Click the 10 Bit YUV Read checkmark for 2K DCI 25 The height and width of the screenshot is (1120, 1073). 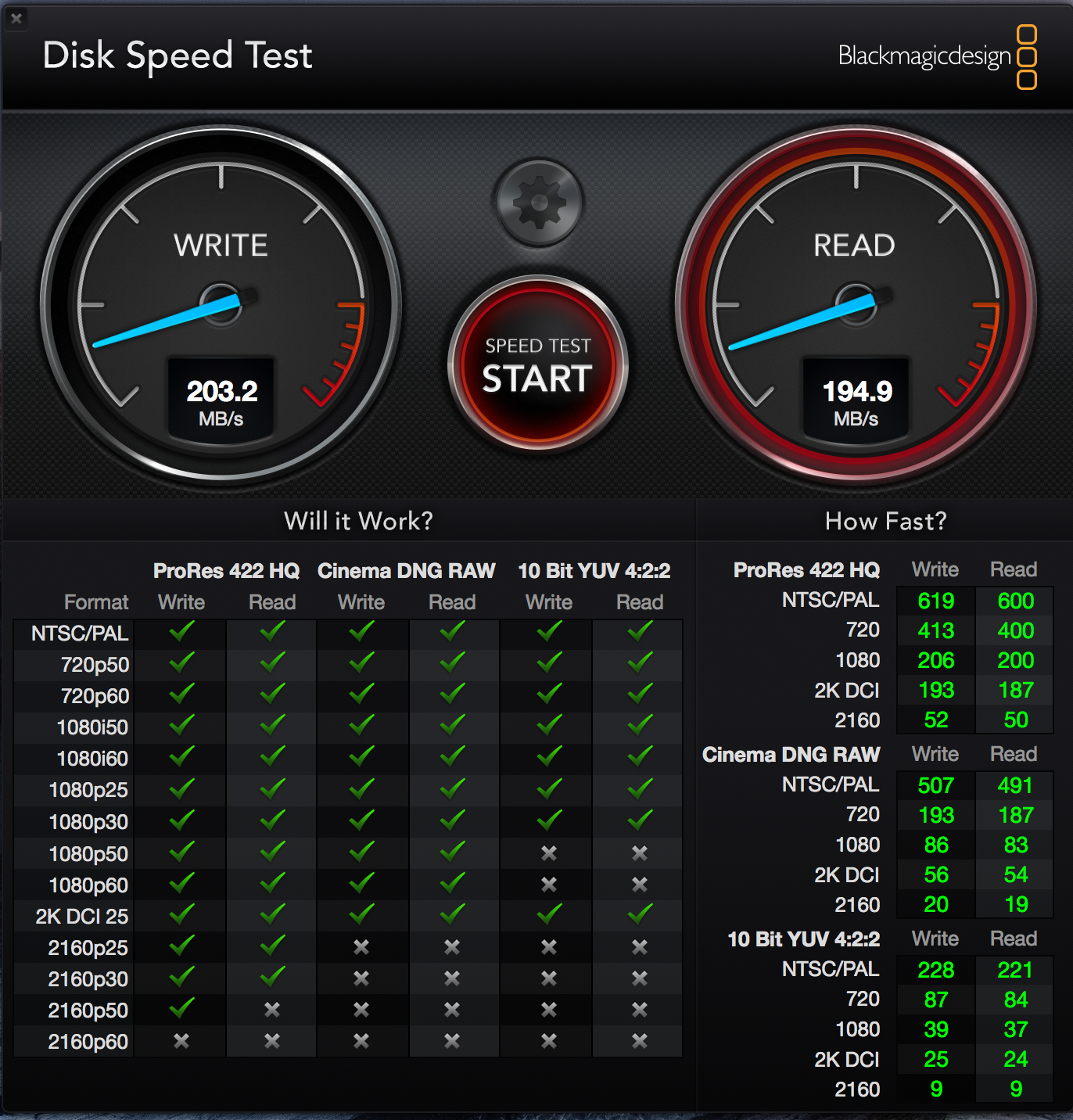coord(640,914)
